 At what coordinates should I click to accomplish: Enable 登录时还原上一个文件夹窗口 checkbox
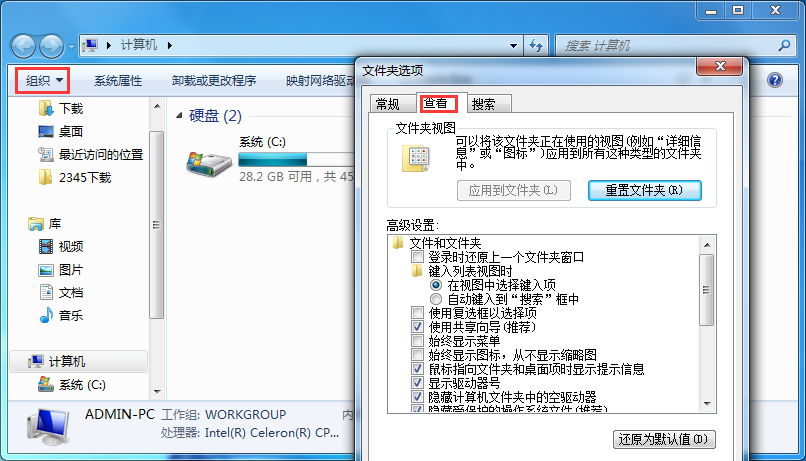(418, 257)
